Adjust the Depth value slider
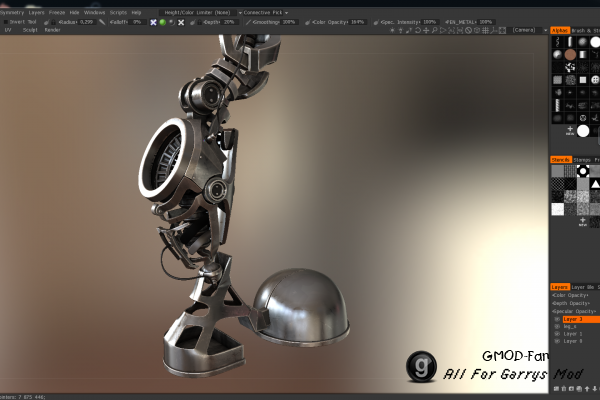This screenshot has height=400, width=600. click(x=230, y=22)
